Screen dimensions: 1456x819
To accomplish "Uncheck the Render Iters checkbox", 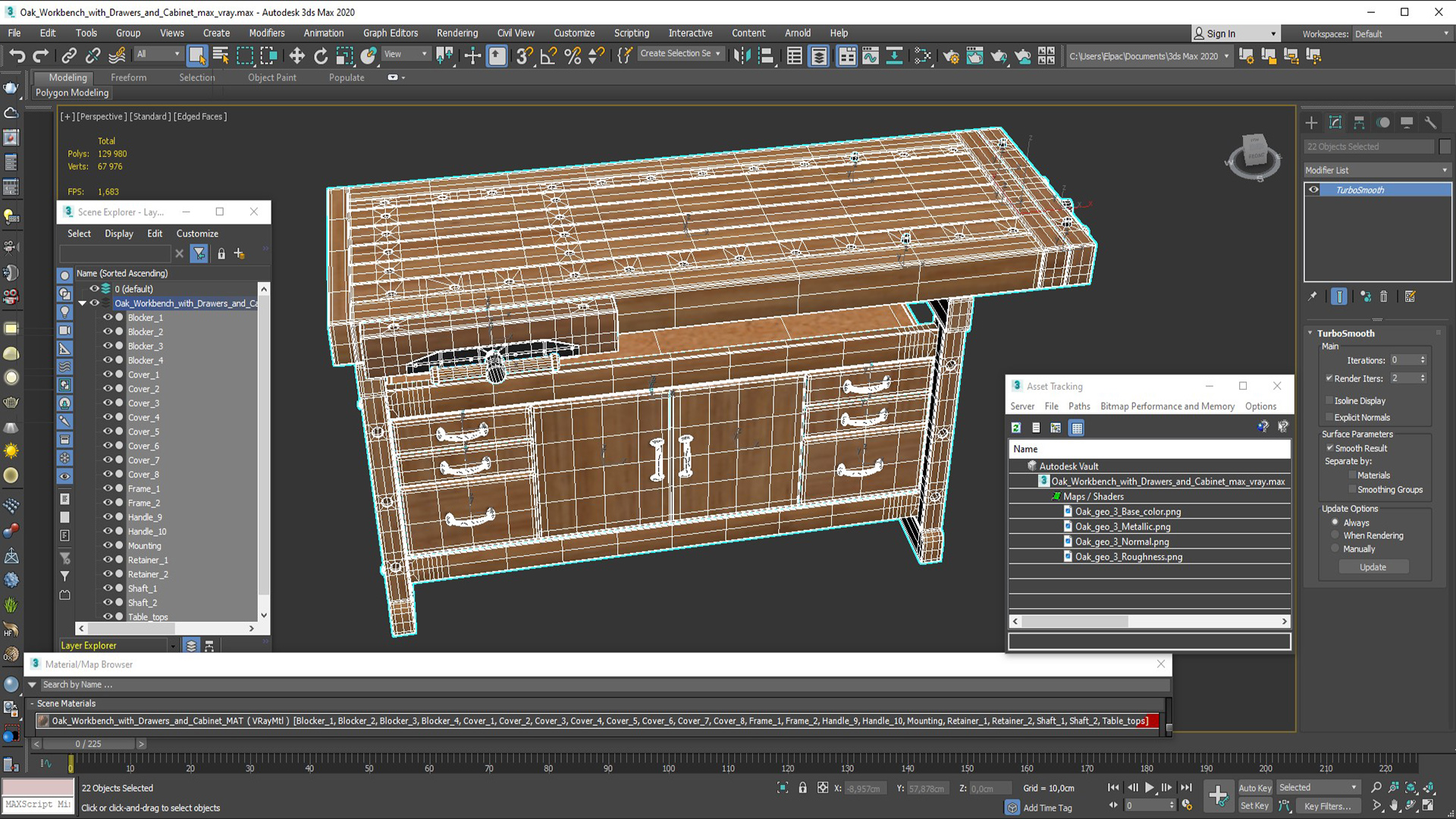I will coord(1329,378).
